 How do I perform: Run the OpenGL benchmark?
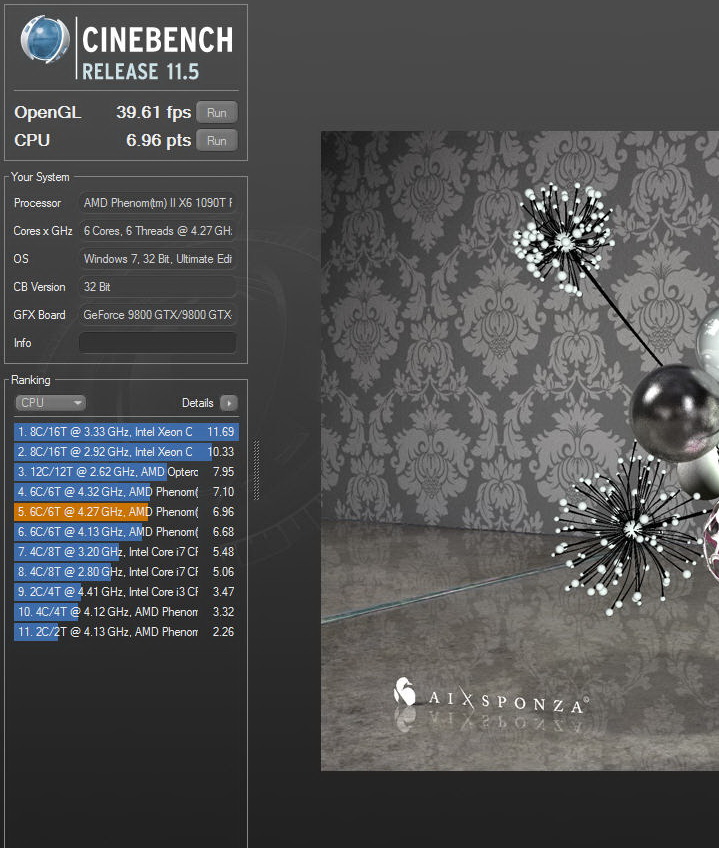tap(216, 112)
